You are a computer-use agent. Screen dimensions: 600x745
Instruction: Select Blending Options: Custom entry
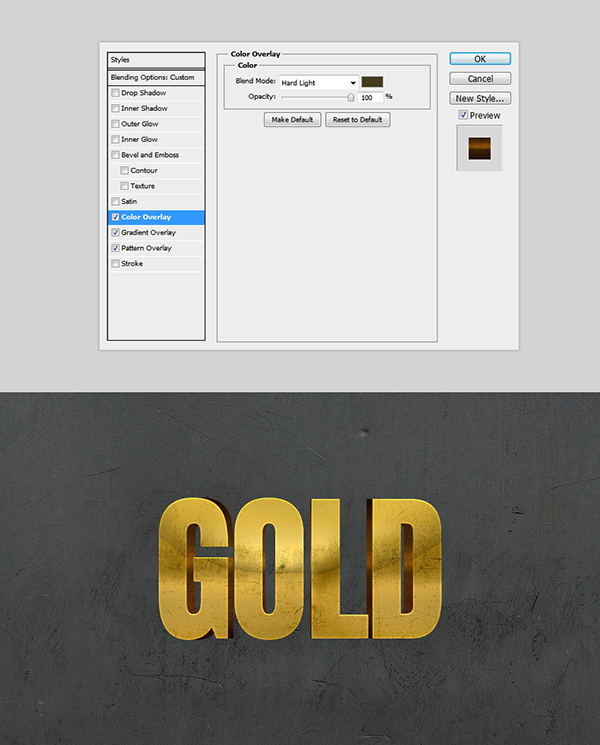coord(156,77)
